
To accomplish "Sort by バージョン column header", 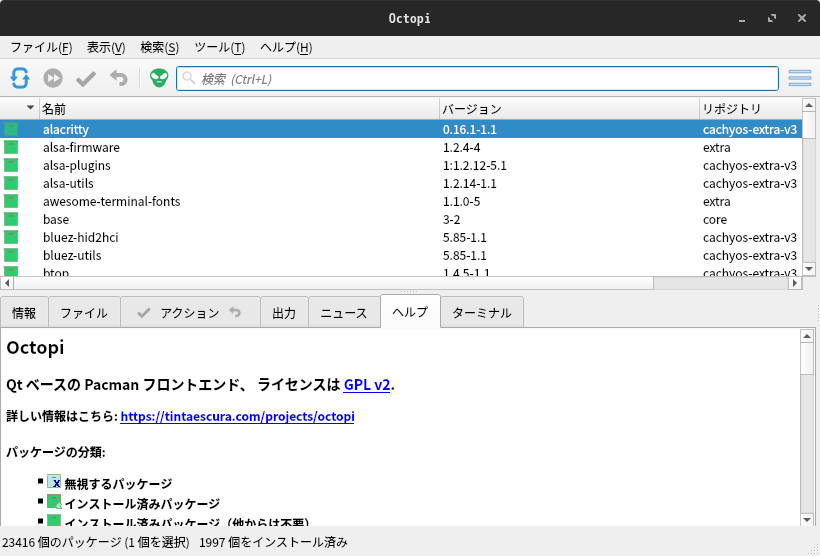I will coord(569,109).
